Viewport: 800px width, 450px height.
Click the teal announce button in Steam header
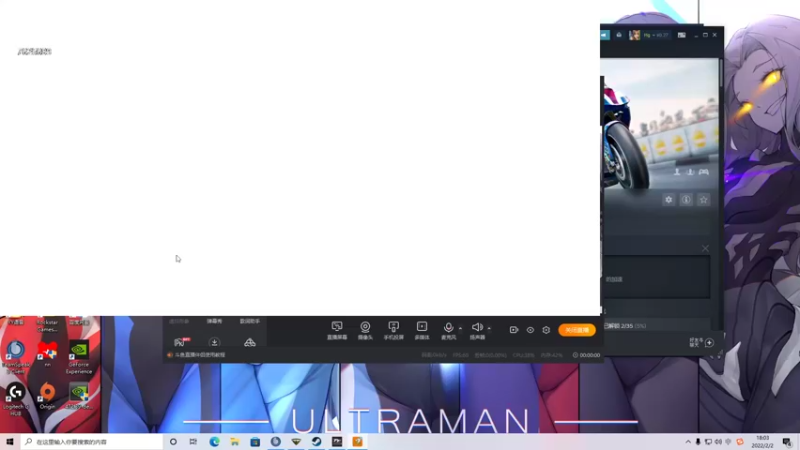[x=605, y=35]
